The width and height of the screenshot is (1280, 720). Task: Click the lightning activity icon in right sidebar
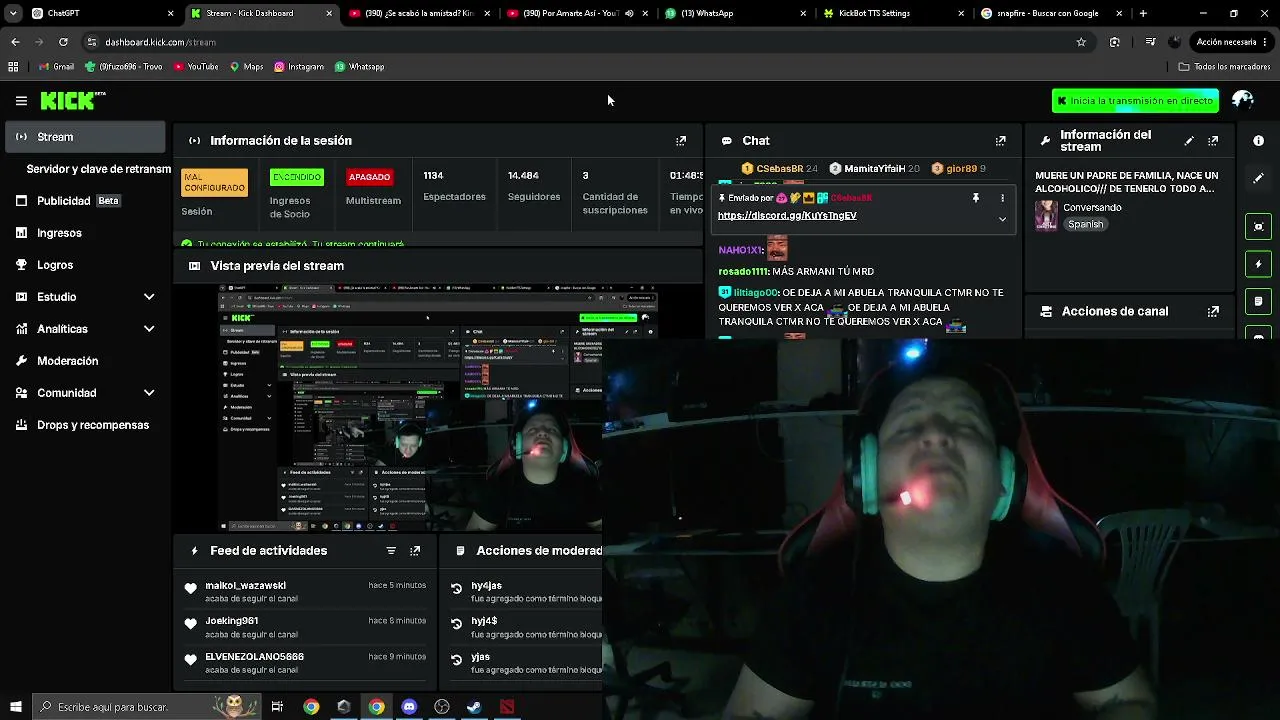coord(1259,264)
